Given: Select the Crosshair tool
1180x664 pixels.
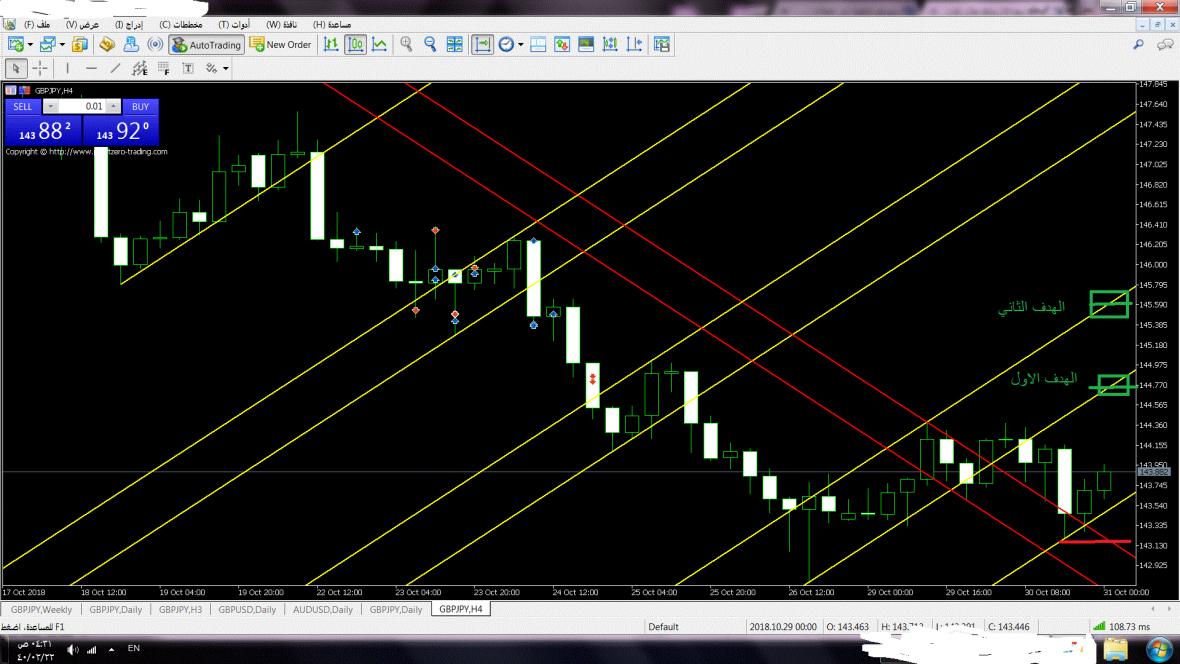Looking at the screenshot, I should tap(40, 68).
